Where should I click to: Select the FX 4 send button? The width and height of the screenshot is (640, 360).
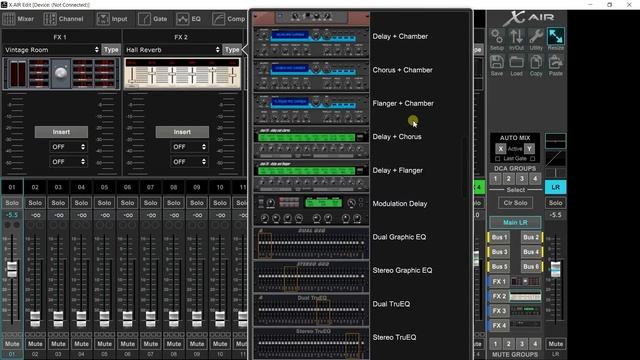(499, 326)
